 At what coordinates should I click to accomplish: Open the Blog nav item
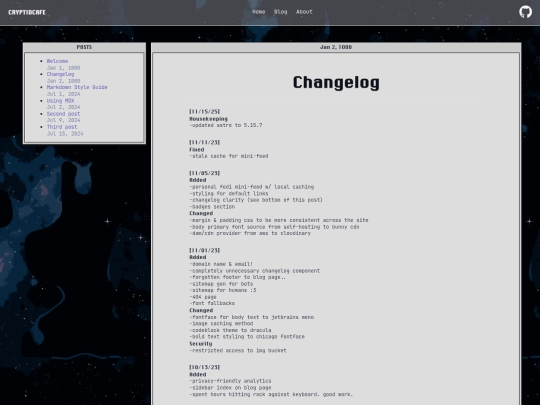point(280,12)
